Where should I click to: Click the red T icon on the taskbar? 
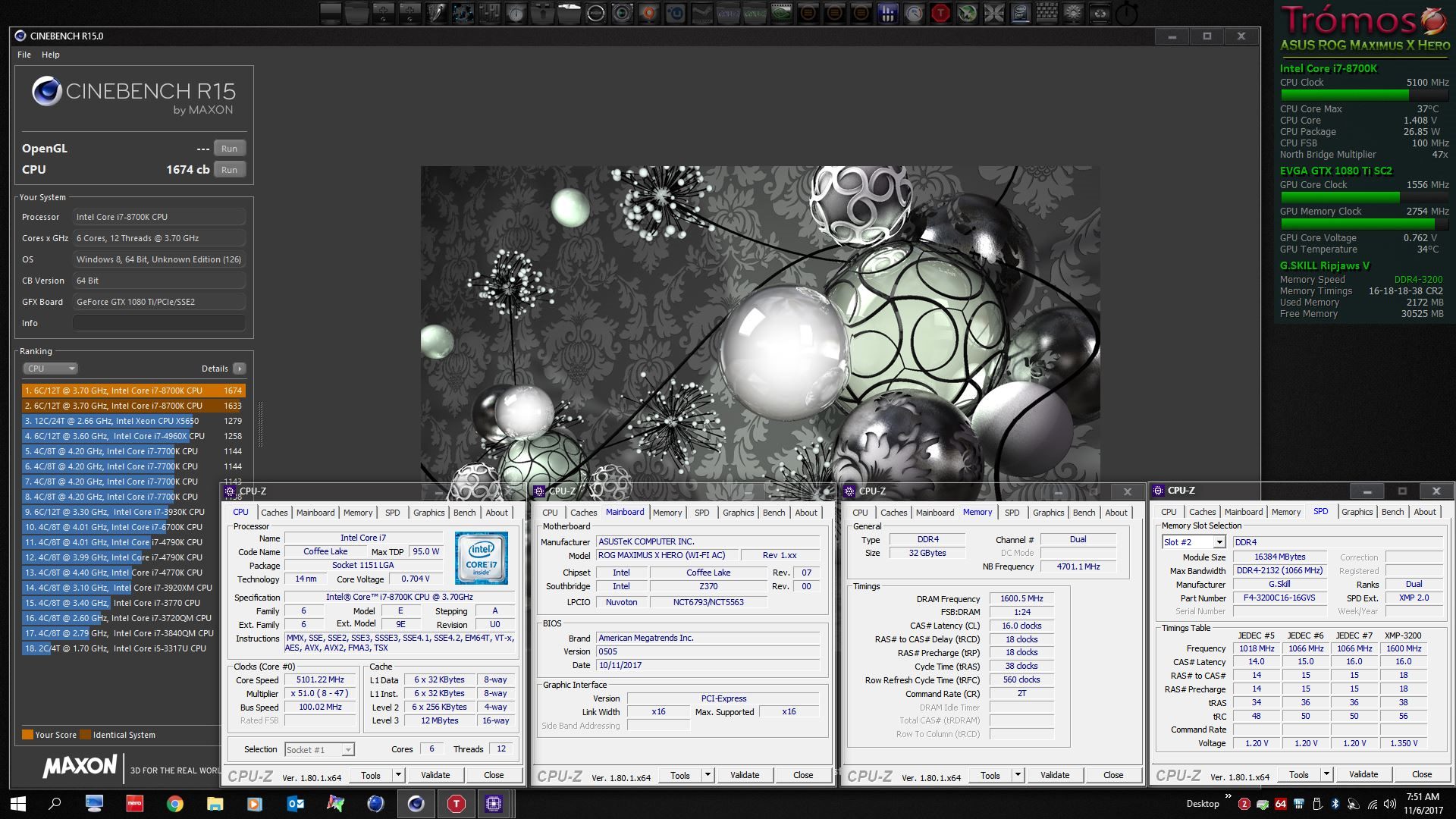pos(456,803)
